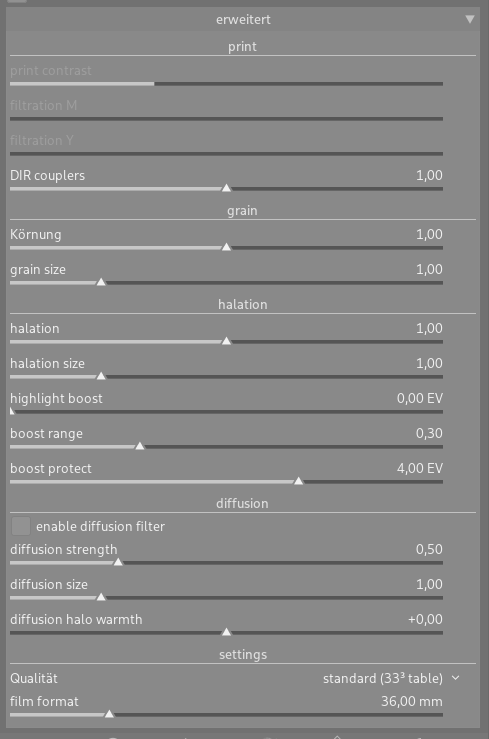Screen dimensions: 489x739
Task: Collapse the erweitert section triangle
Action: pos(470,19)
